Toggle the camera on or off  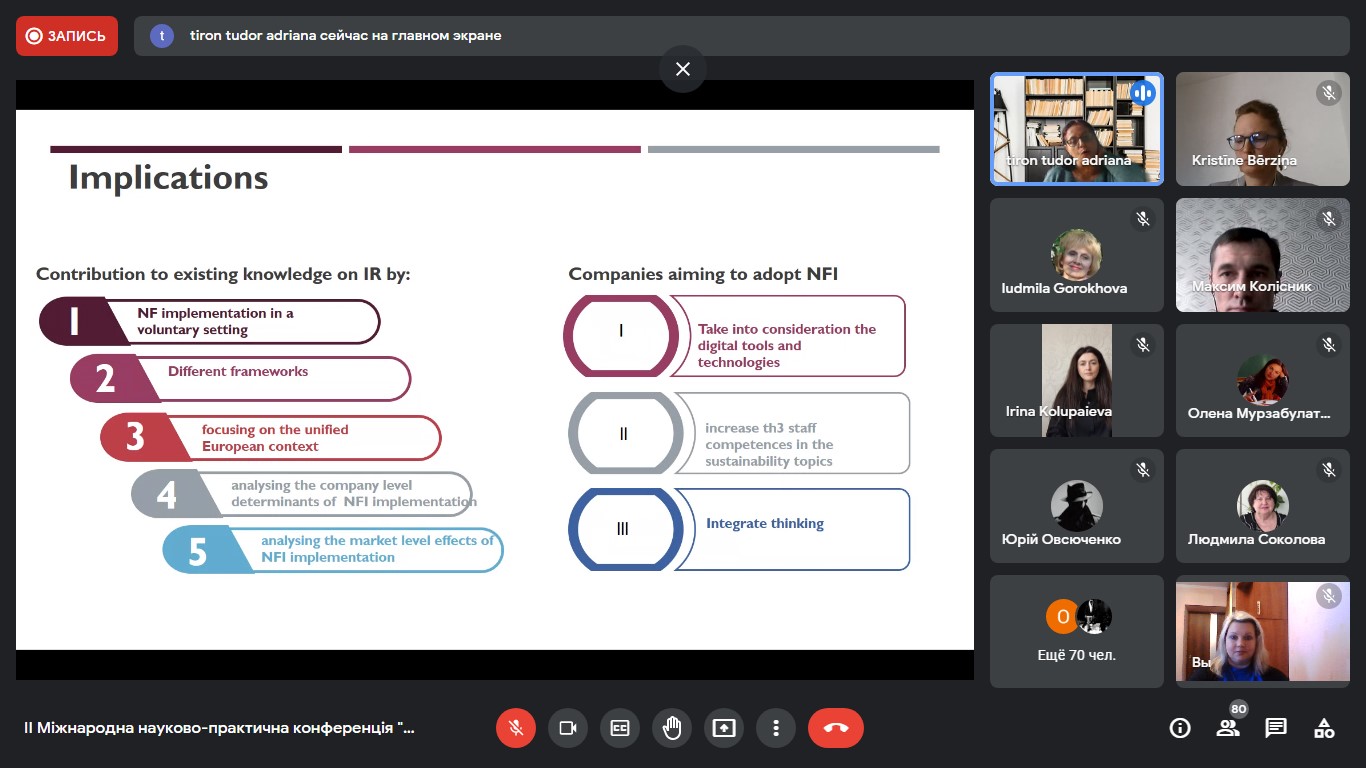(568, 728)
